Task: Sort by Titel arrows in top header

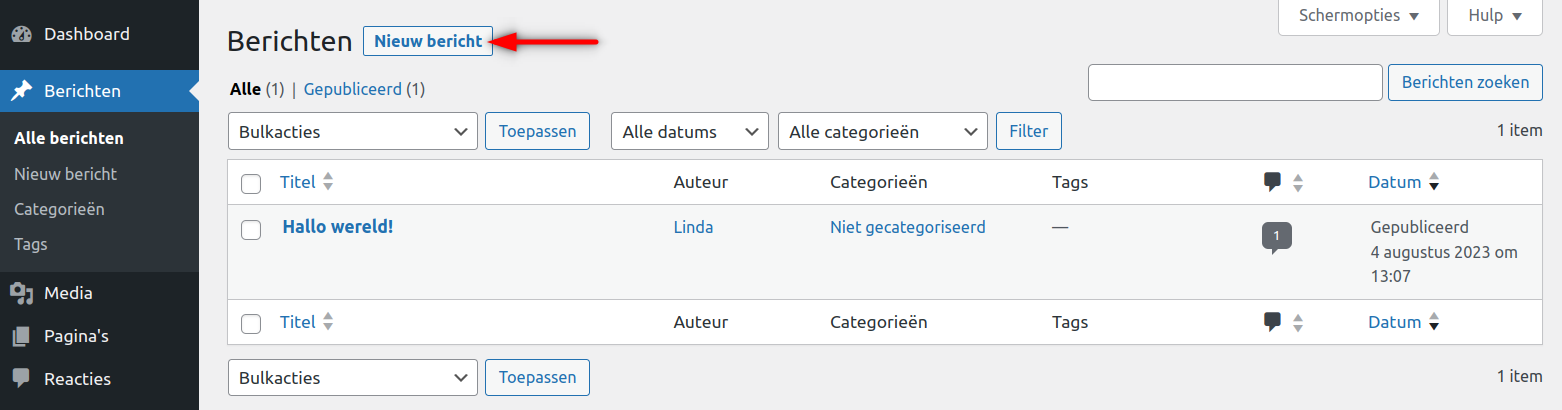Action: pos(328,183)
